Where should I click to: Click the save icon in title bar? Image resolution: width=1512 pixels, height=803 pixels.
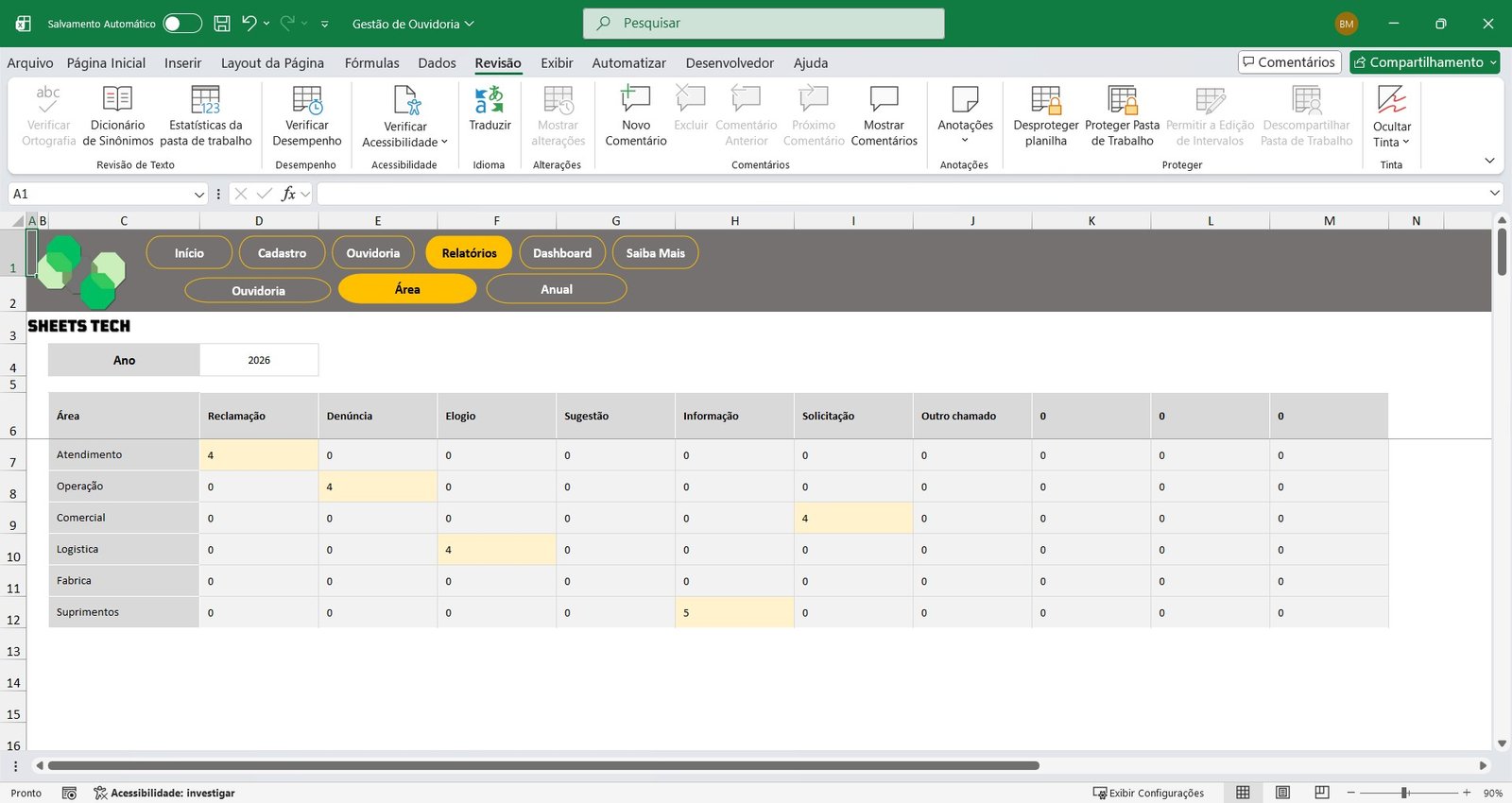(x=222, y=24)
